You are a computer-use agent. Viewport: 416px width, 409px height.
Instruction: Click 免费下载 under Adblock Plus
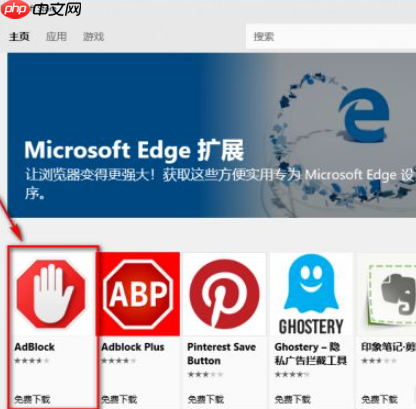coord(119,399)
